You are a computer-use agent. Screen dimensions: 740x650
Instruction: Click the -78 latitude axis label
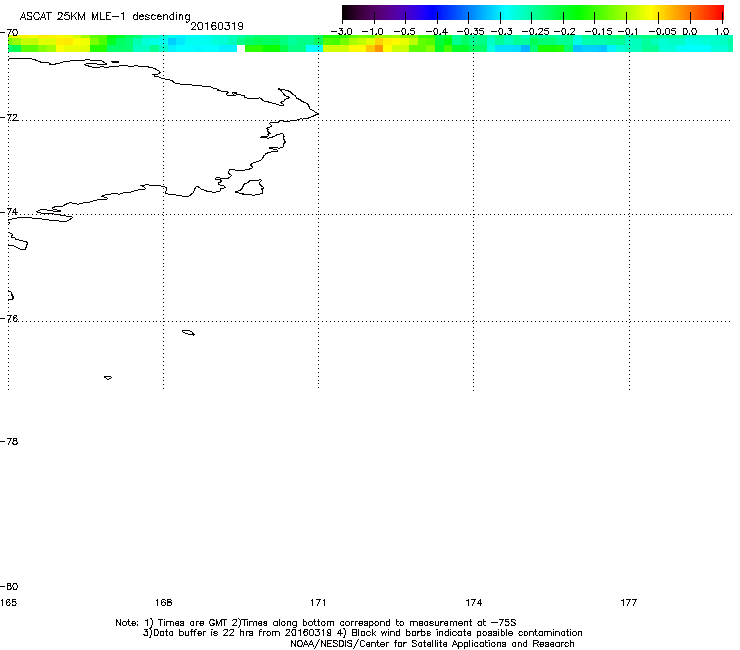(x=9, y=441)
